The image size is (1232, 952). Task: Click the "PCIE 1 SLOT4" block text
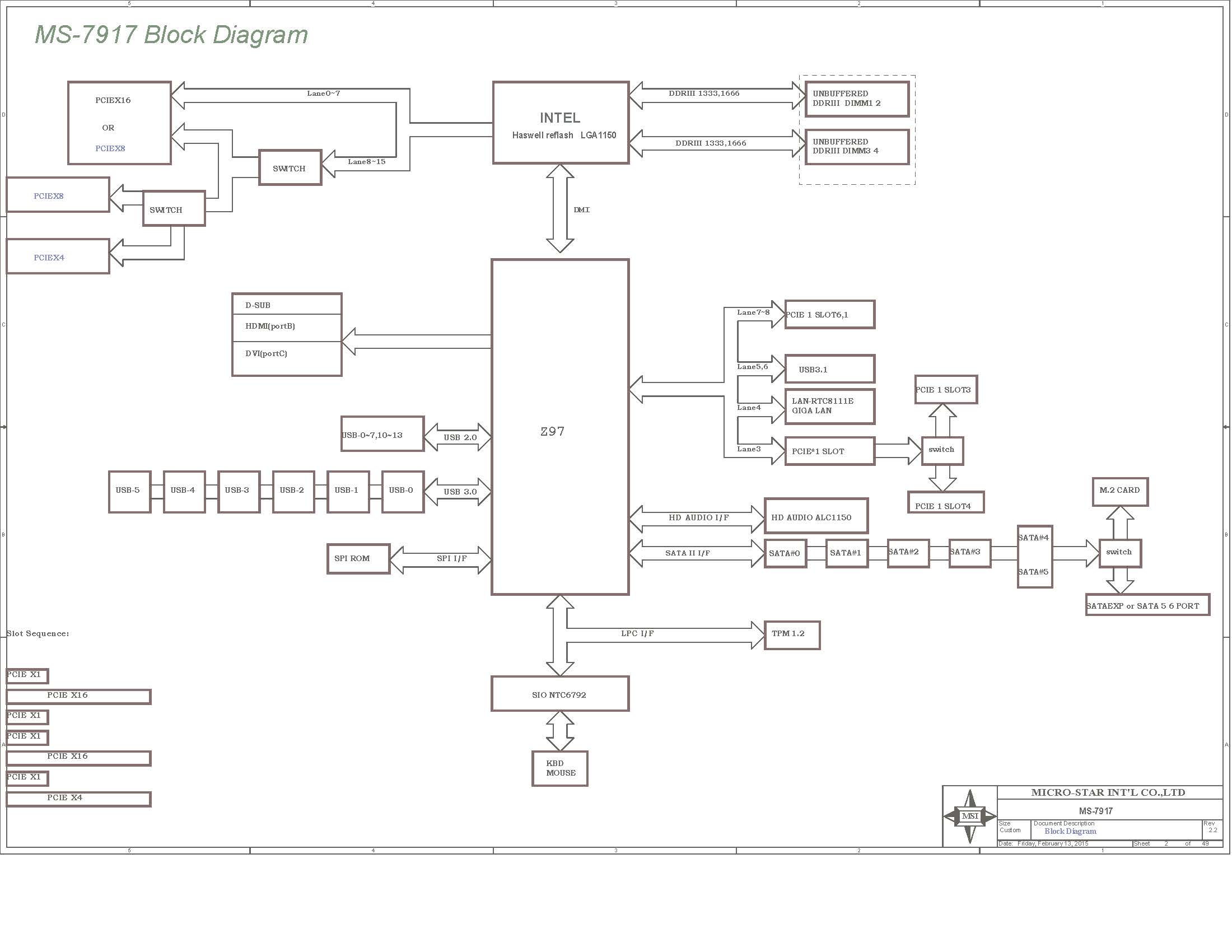point(943,506)
